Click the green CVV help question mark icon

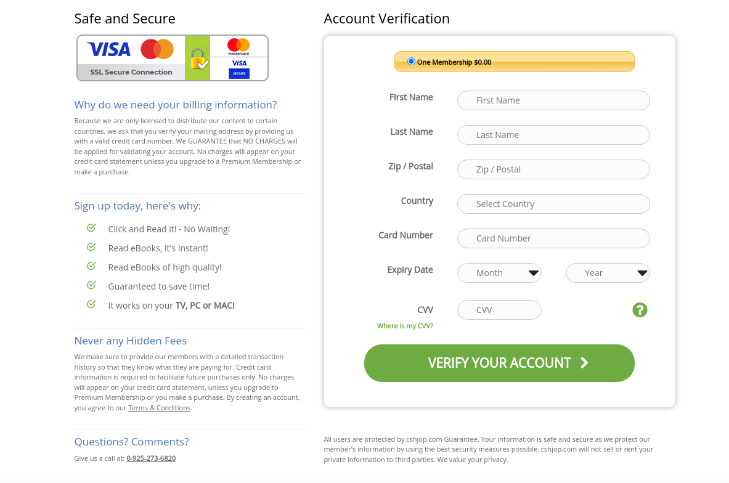[x=640, y=310]
